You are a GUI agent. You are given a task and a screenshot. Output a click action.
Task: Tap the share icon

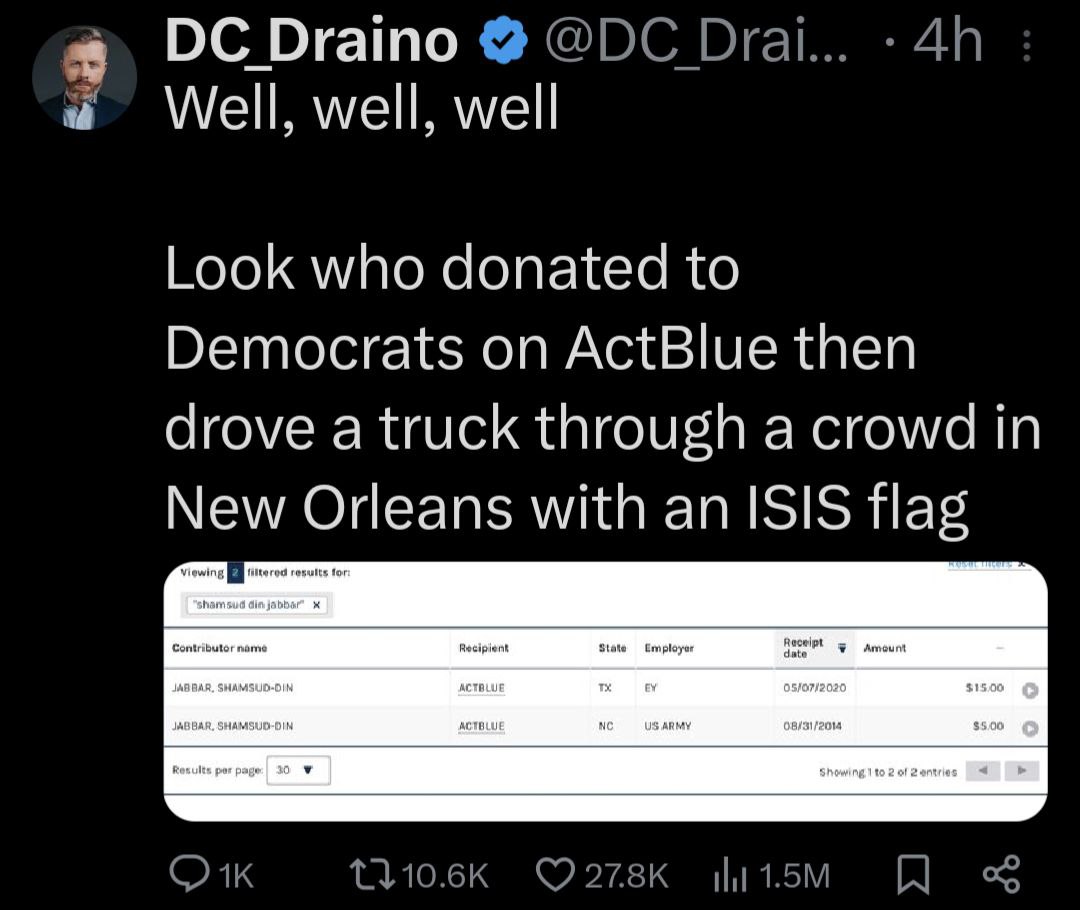coord(1001,874)
